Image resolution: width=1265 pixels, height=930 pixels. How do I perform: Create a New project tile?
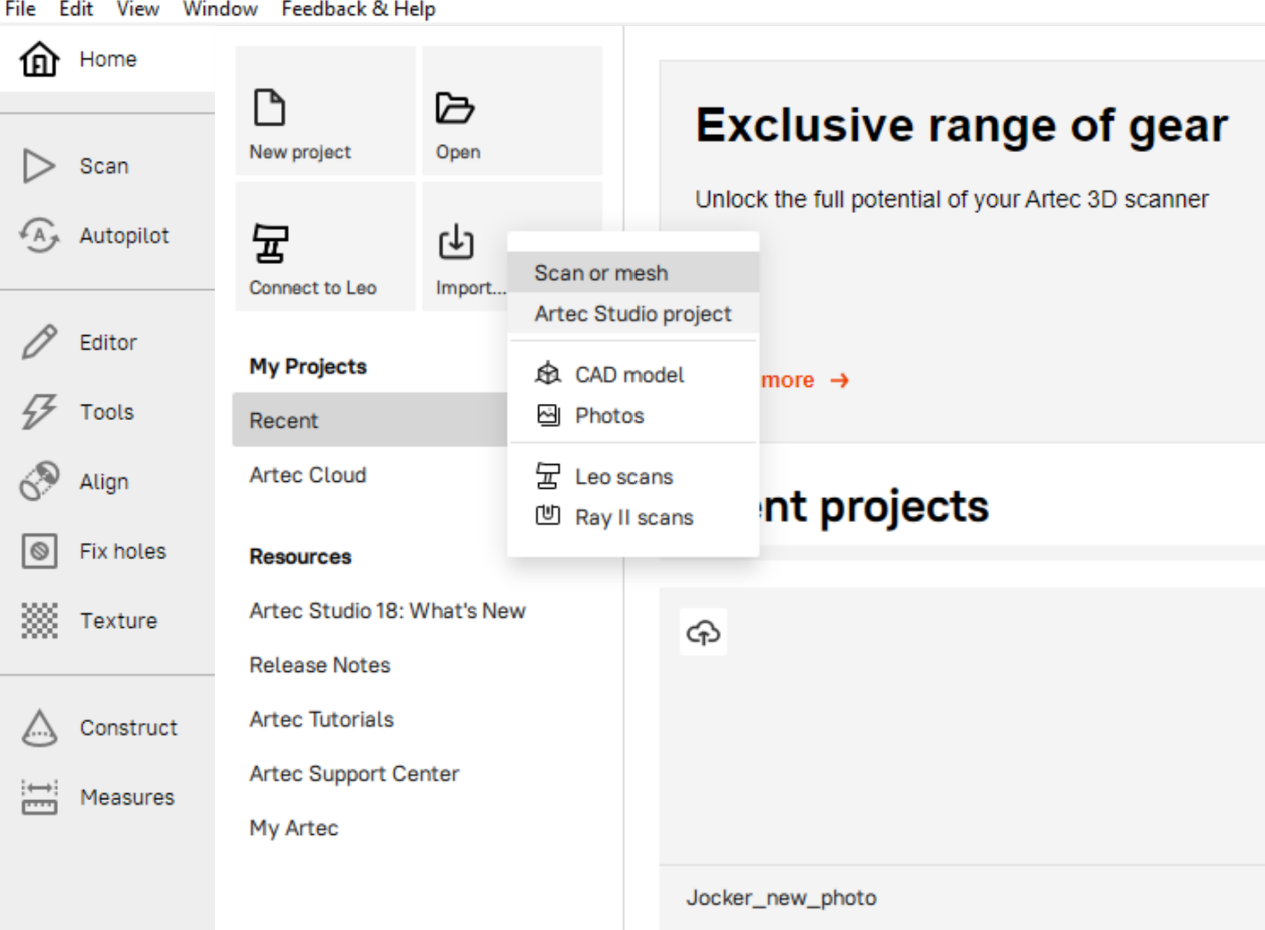[x=325, y=112]
